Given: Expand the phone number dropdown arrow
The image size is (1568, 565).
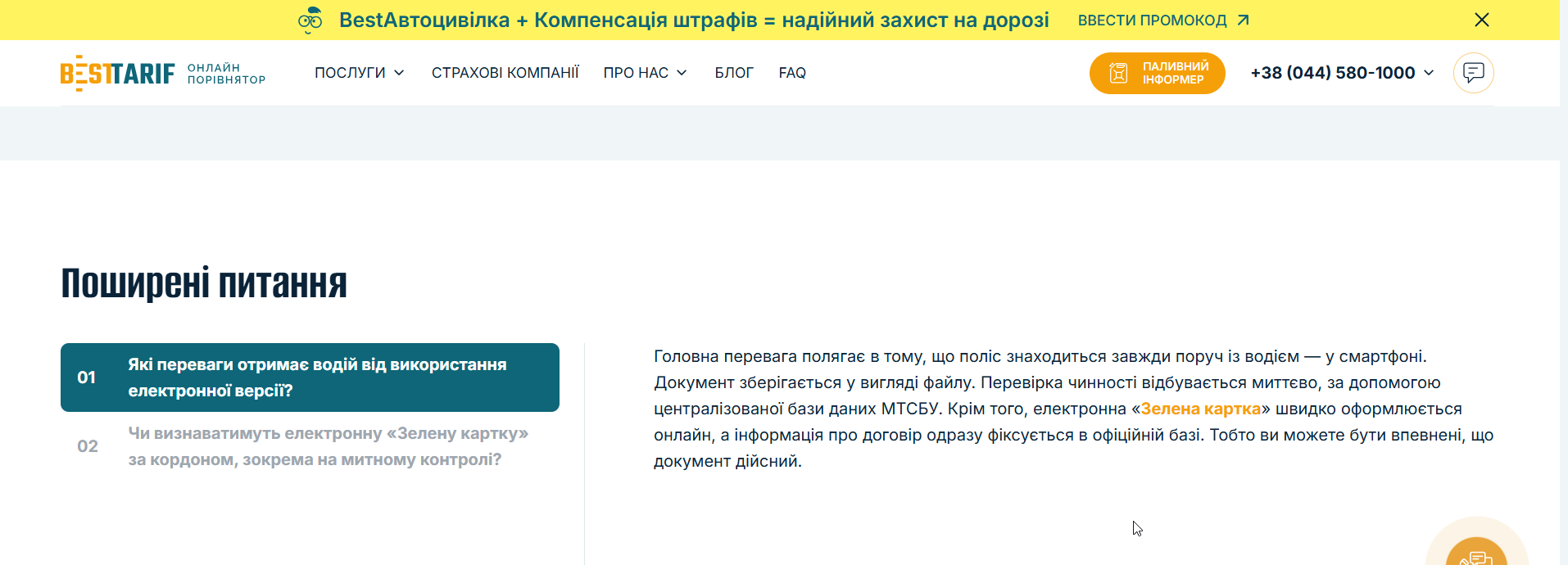Looking at the screenshot, I should pyautogui.click(x=1429, y=73).
